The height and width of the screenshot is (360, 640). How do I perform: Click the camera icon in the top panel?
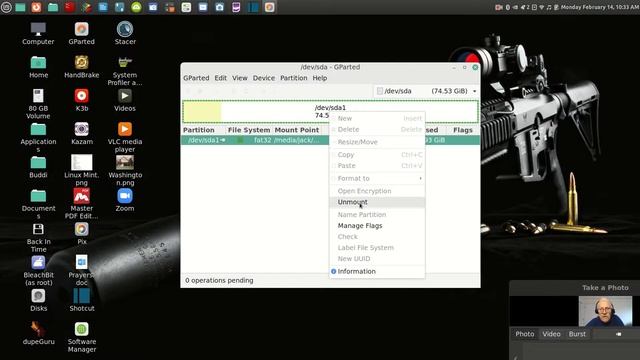pos(219,7)
